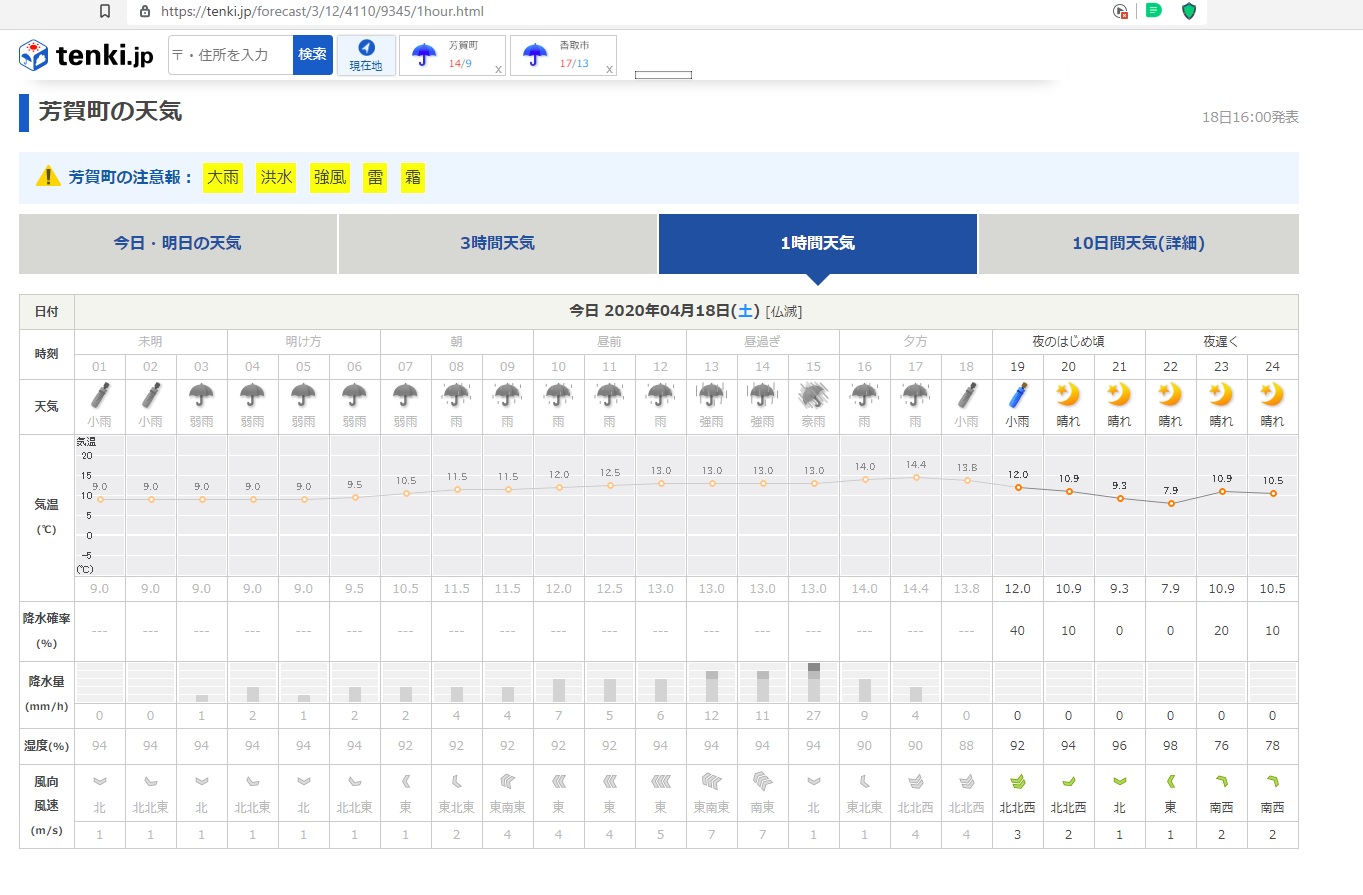The image size is (1363, 895).
Task: Switch to the 今日・明日の天気 tab
Action: pyautogui.click(x=177, y=243)
